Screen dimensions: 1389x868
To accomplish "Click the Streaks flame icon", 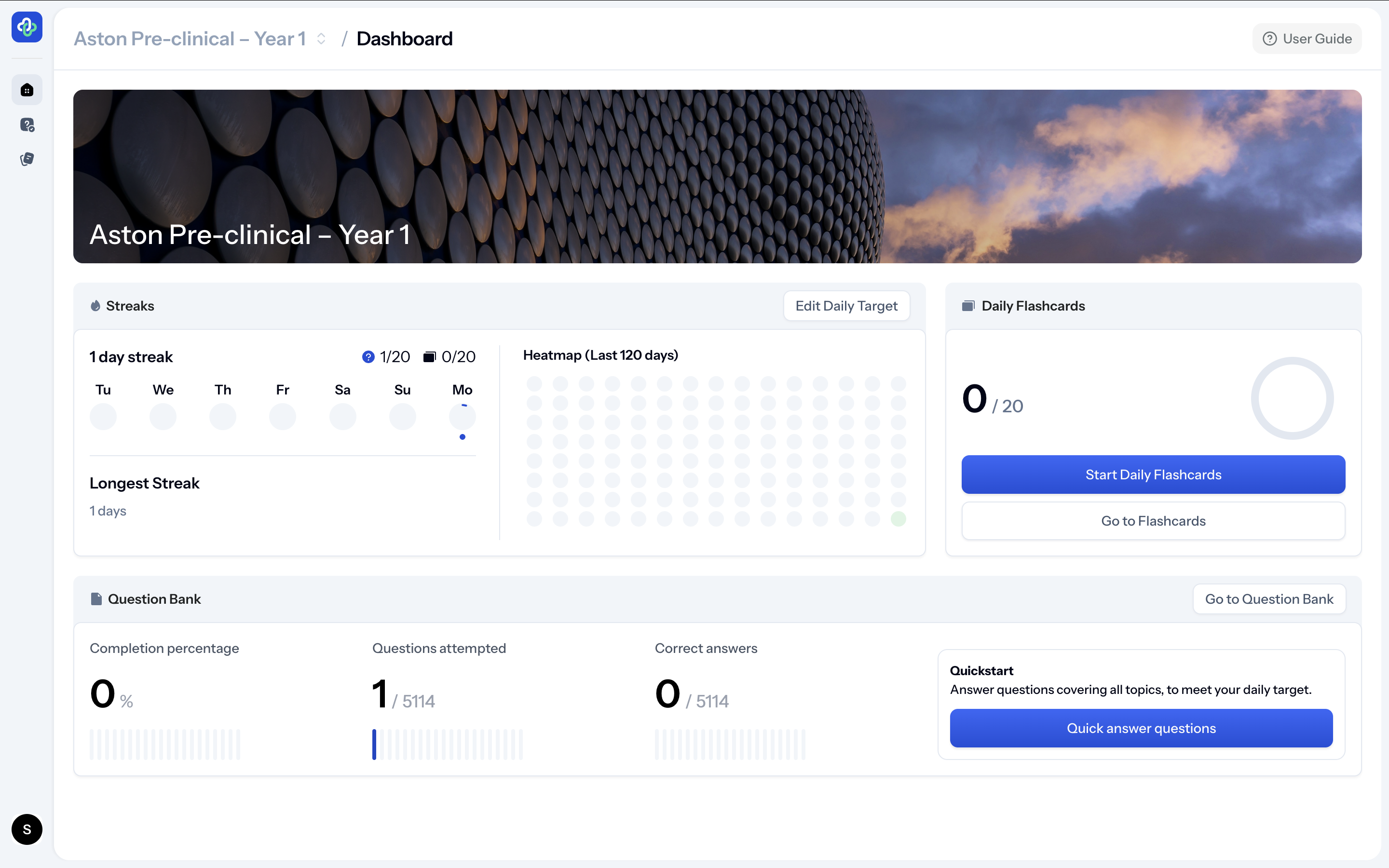I will tap(95, 306).
